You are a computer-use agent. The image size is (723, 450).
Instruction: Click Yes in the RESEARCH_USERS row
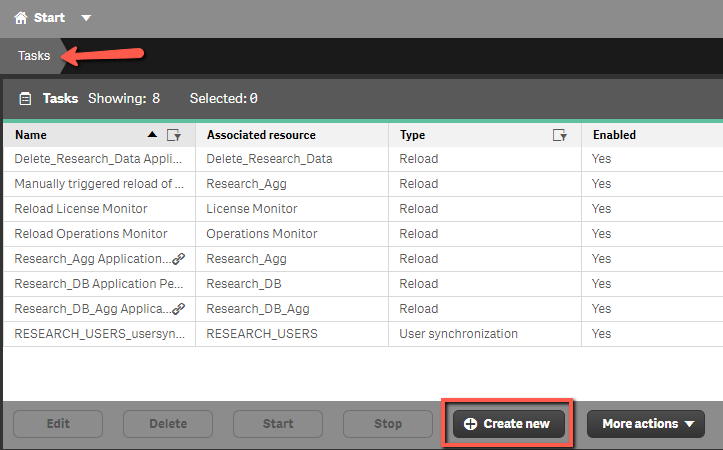coord(601,334)
